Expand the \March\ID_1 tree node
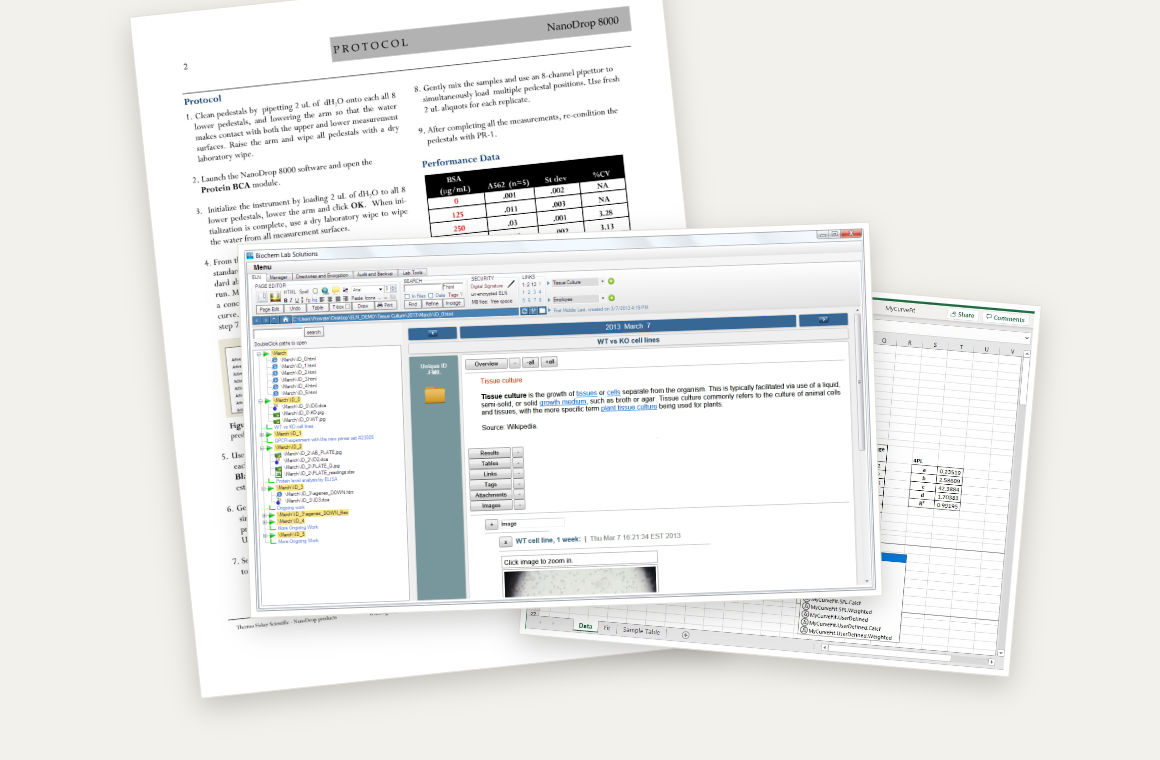This screenshot has width=1160, height=760. (261, 434)
